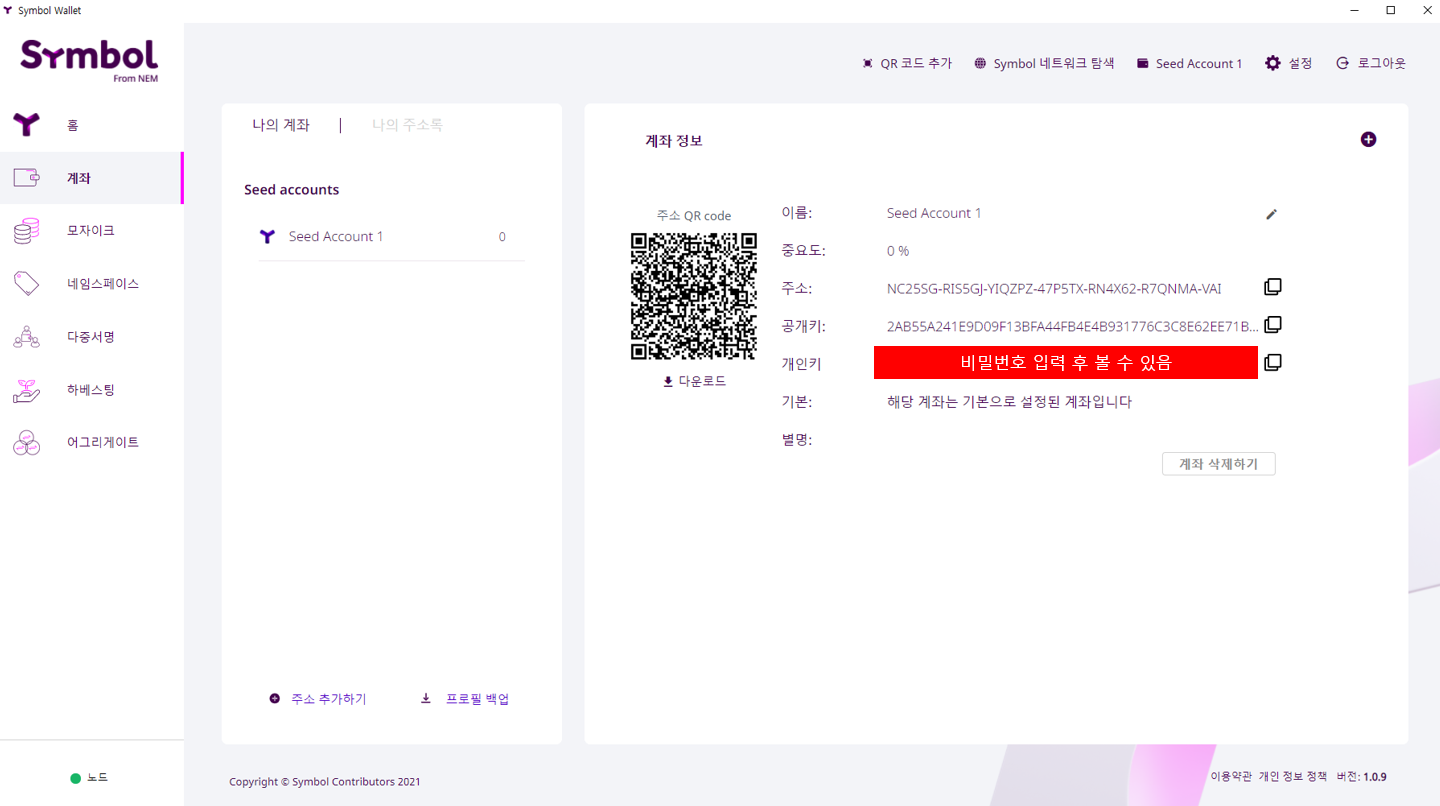The height and width of the screenshot is (806, 1440).
Task: Click 해당 계좌는 기본으로 설정된 계좌입니다 text
Action: tap(1009, 402)
